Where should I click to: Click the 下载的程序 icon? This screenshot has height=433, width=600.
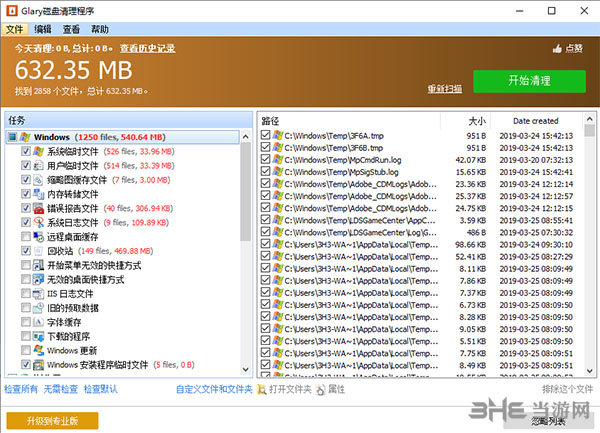pyautogui.click(x=38, y=336)
